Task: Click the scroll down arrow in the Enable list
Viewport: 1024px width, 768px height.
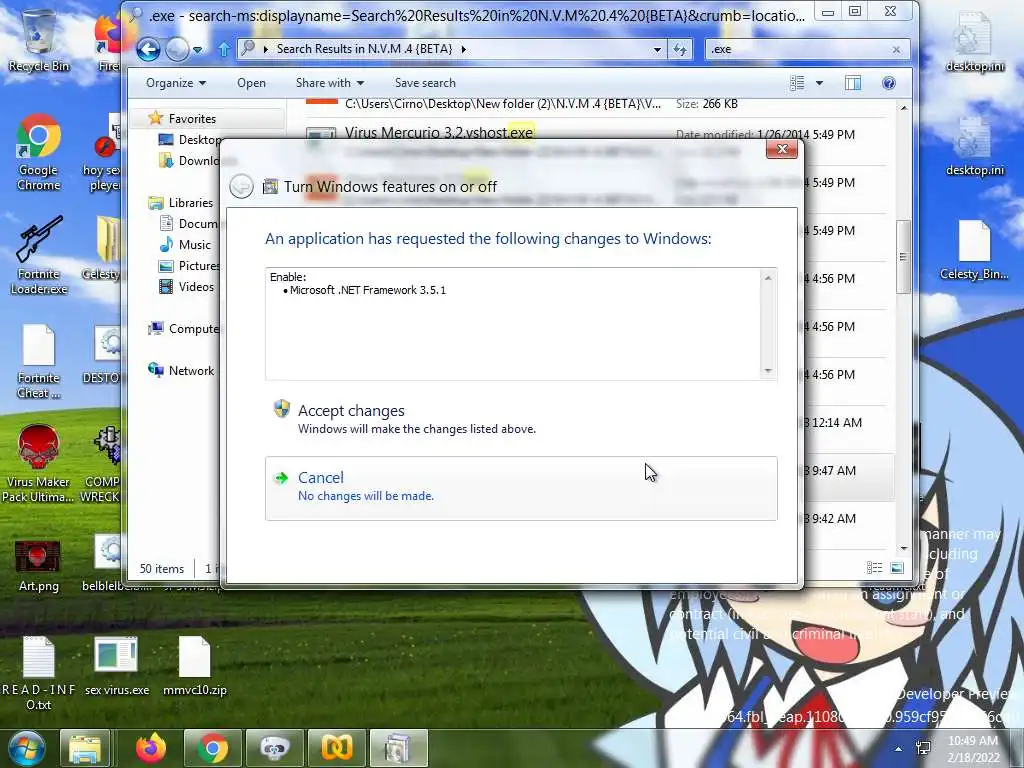Action: [x=768, y=371]
